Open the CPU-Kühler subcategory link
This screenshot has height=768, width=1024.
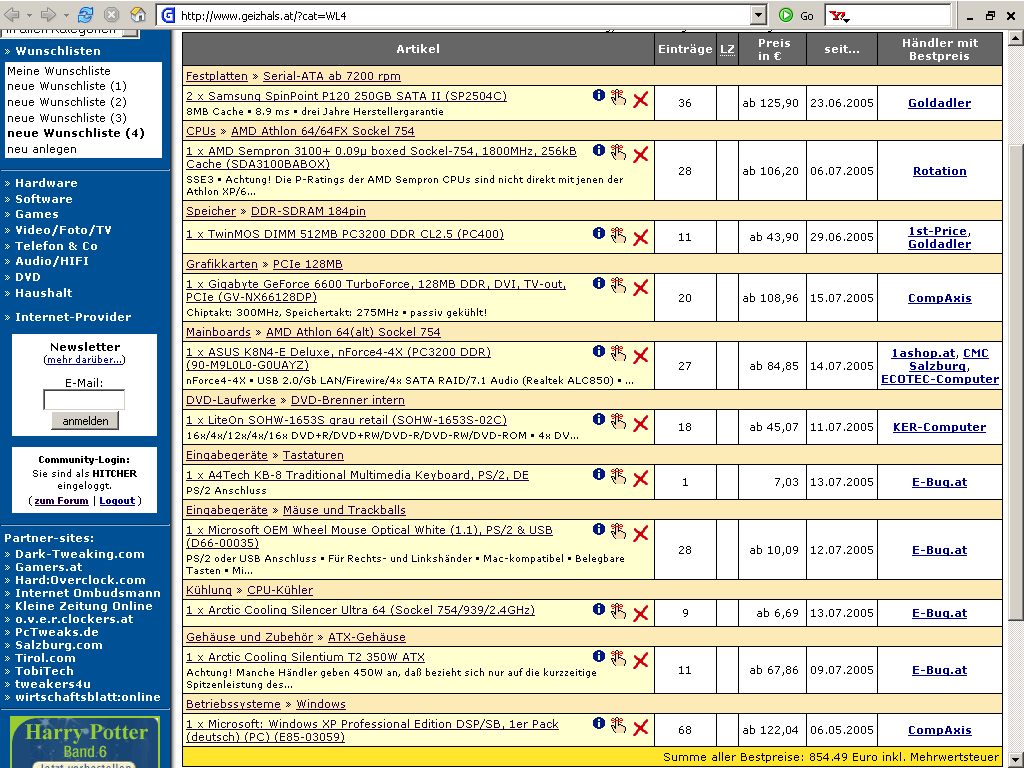(280, 590)
